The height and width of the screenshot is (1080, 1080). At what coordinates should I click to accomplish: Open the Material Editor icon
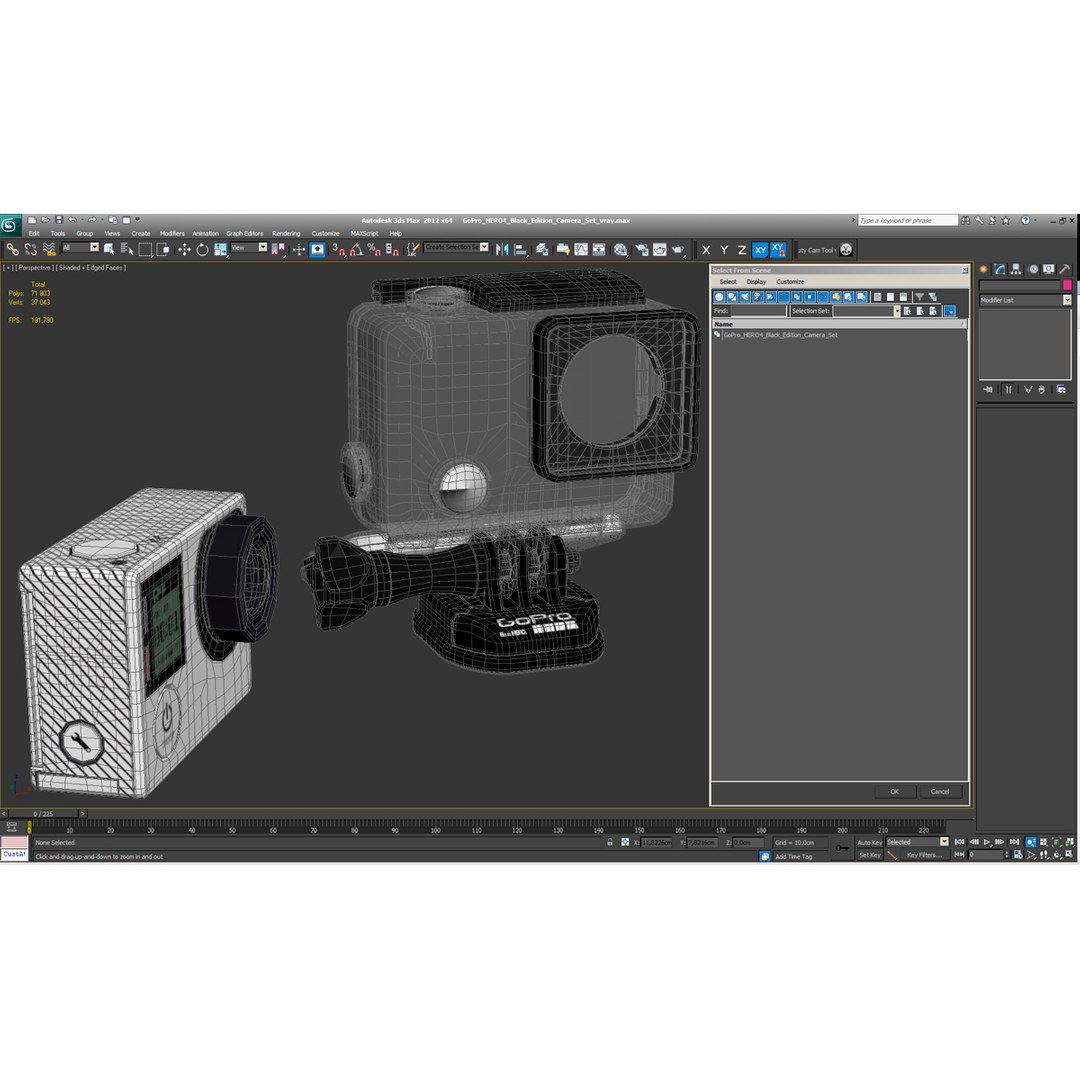[x=621, y=249]
